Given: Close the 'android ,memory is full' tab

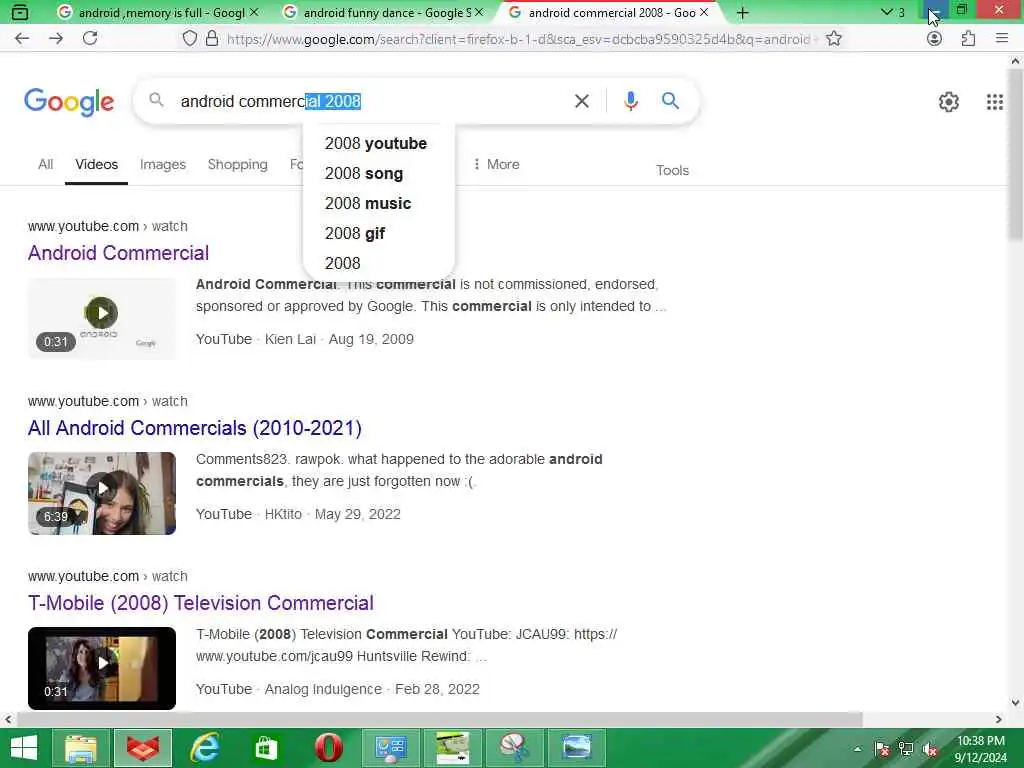Looking at the screenshot, I should point(254,12).
